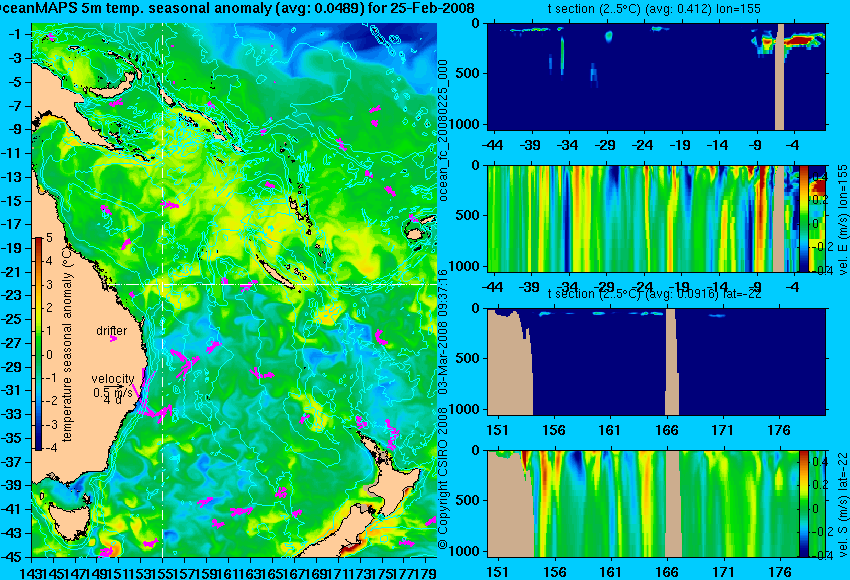Select the 'drifter' legend label

coord(112,331)
